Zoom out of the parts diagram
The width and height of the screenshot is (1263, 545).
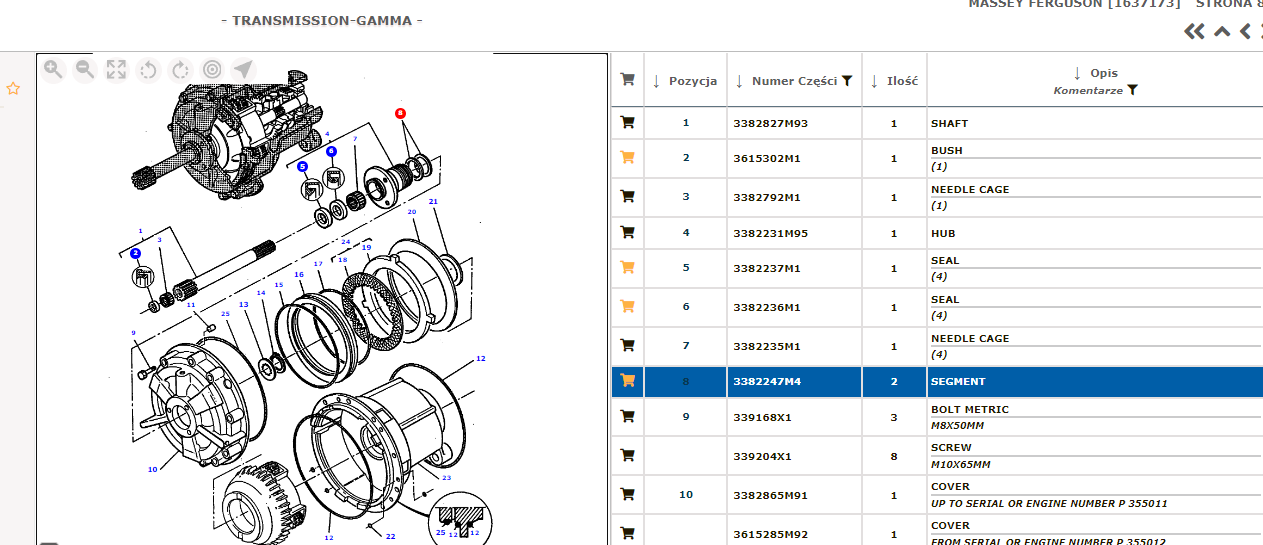pyautogui.click(x=85, y=69)
